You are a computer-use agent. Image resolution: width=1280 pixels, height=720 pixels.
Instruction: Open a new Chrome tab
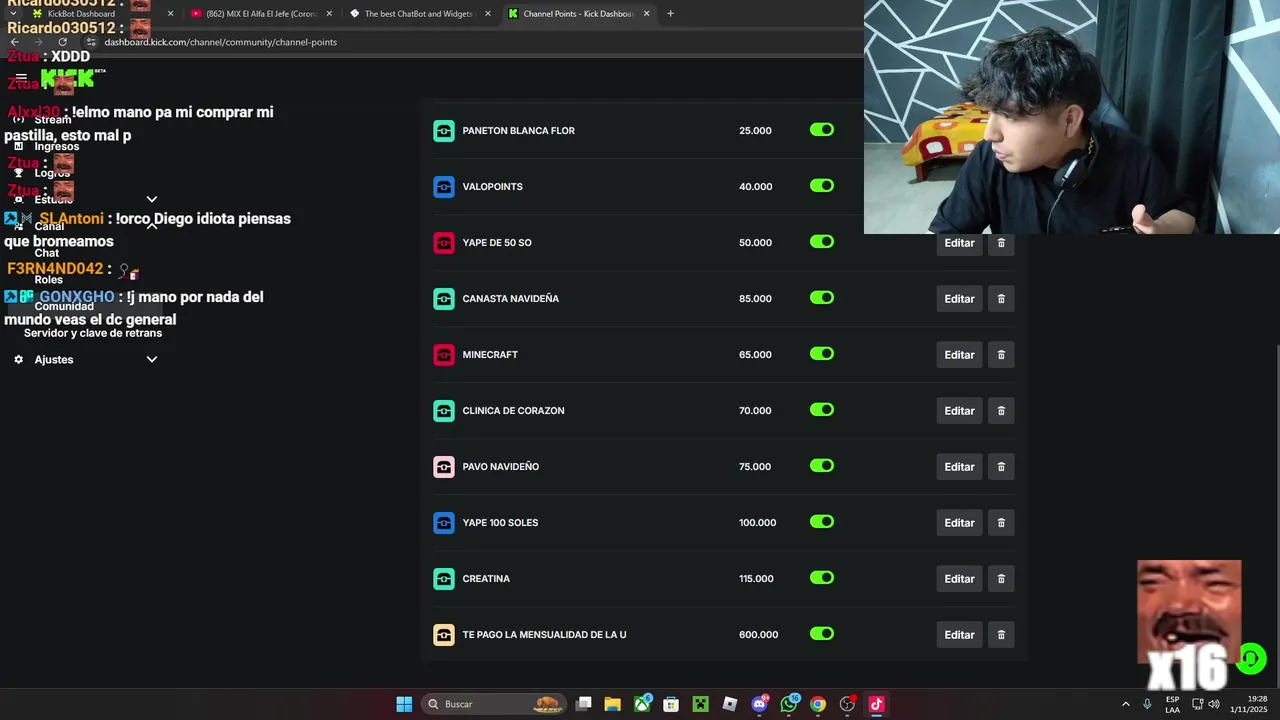pyautogui.click(x=670, y=14)
